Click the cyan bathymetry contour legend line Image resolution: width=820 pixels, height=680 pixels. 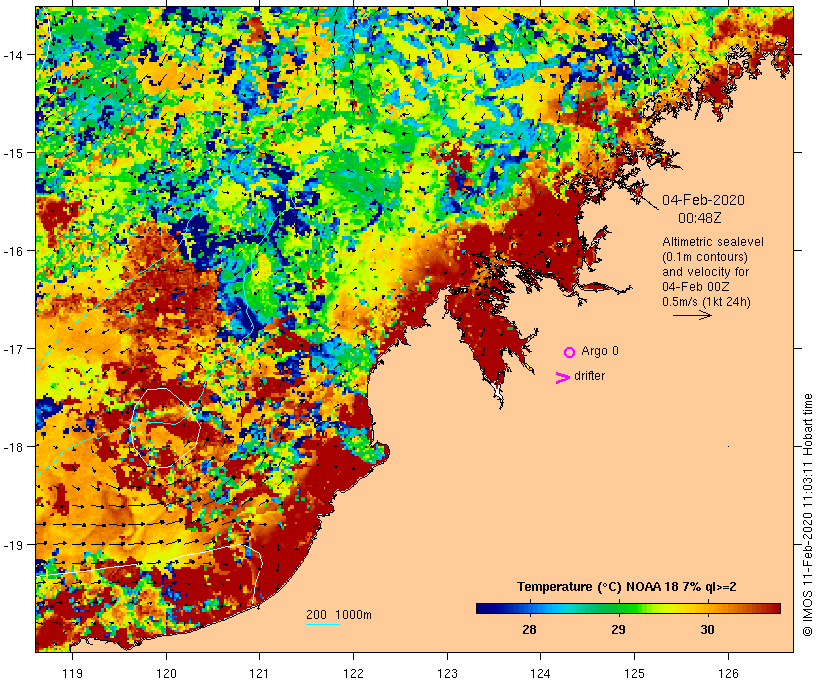tap(323, 624)
